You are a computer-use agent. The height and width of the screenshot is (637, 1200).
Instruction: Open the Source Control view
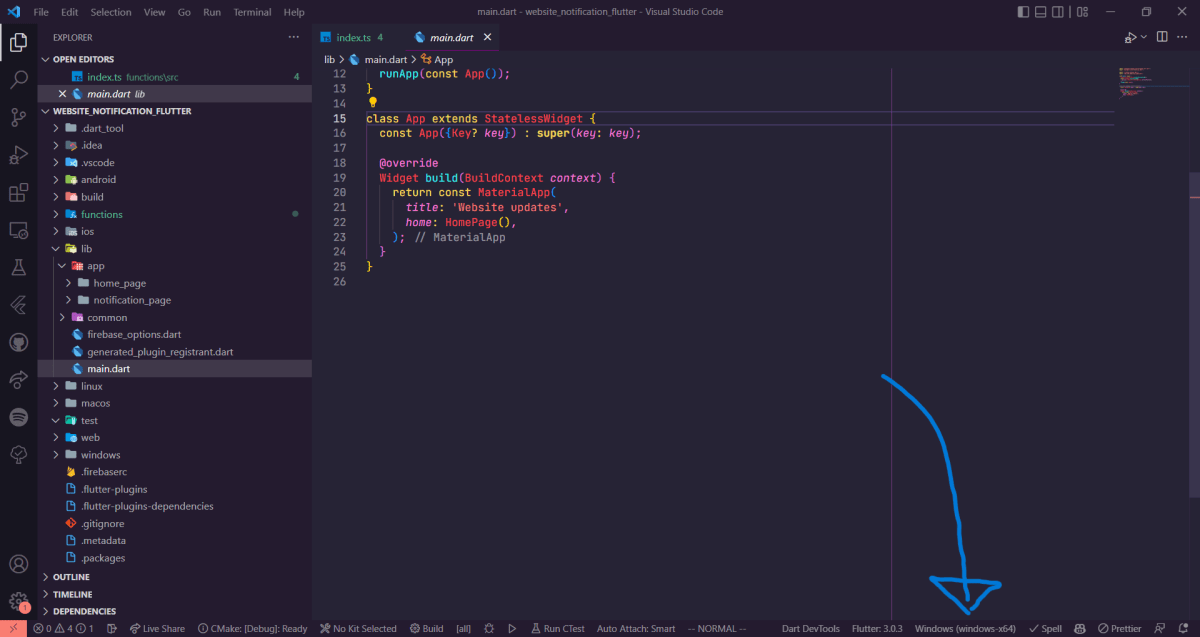(x=18, y=117)
